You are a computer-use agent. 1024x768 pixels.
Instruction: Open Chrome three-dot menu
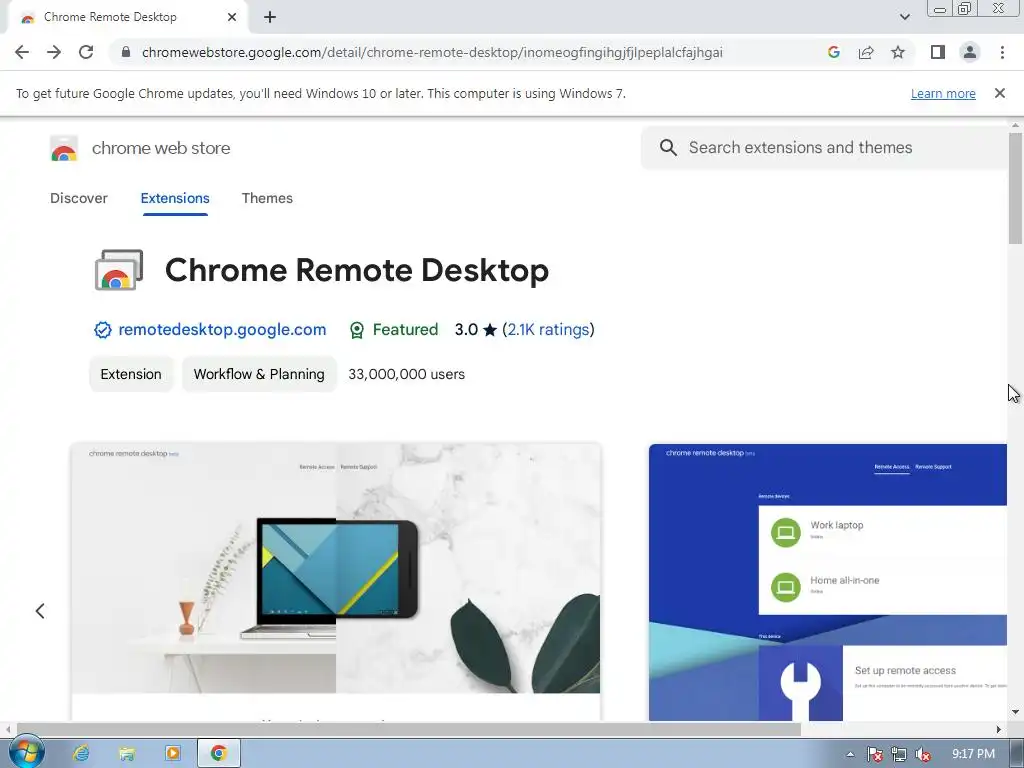point(1002,52)
